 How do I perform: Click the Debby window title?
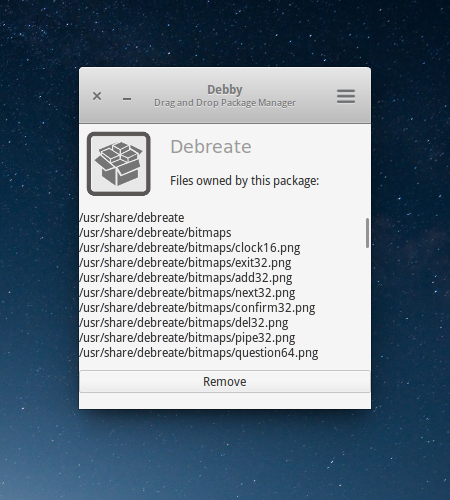click(x=225, y=90)
